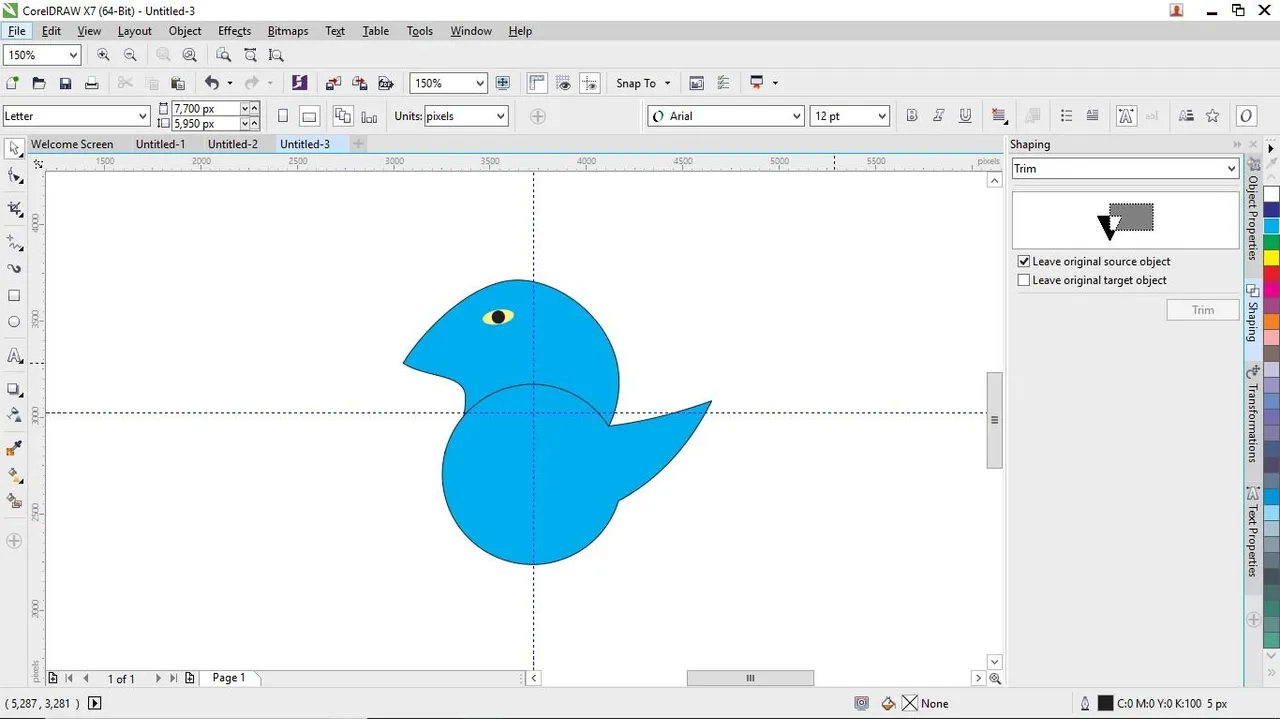Export the drawing
Image resolution: width=1280 pixels, height=719 pixels.
pos(359,83)
